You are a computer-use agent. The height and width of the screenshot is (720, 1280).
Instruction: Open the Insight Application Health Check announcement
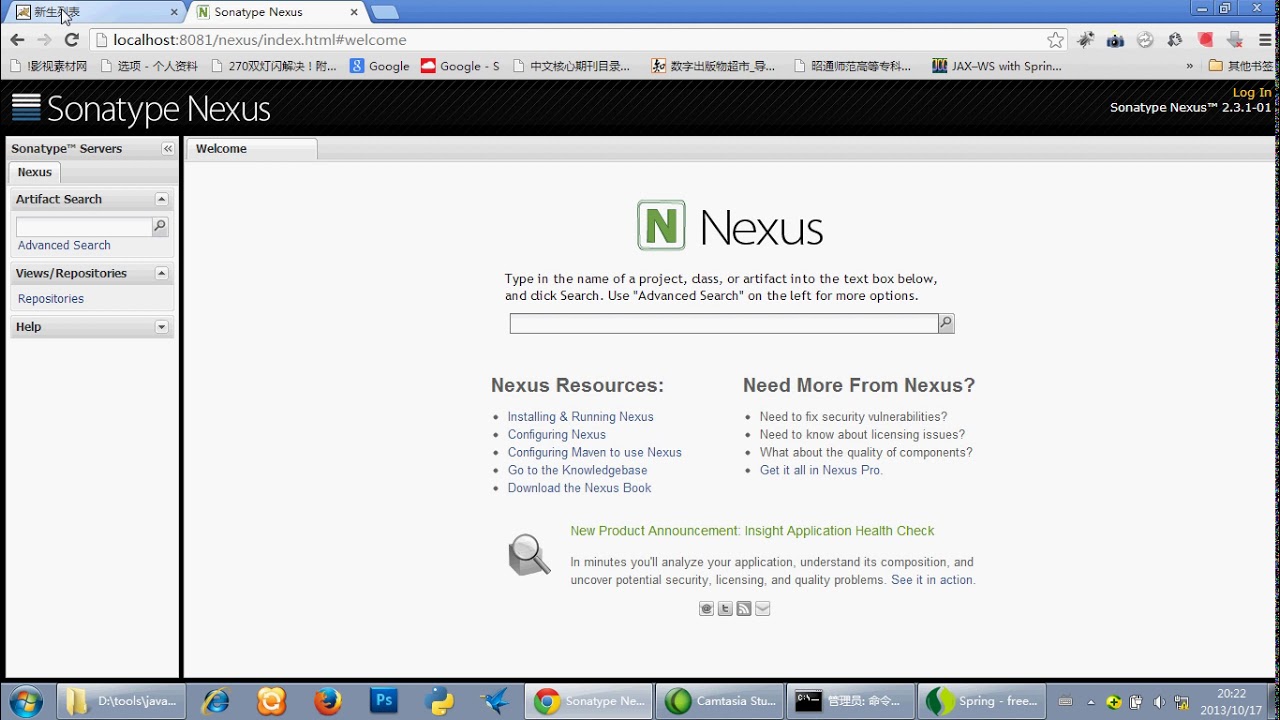tap(752, 531)
